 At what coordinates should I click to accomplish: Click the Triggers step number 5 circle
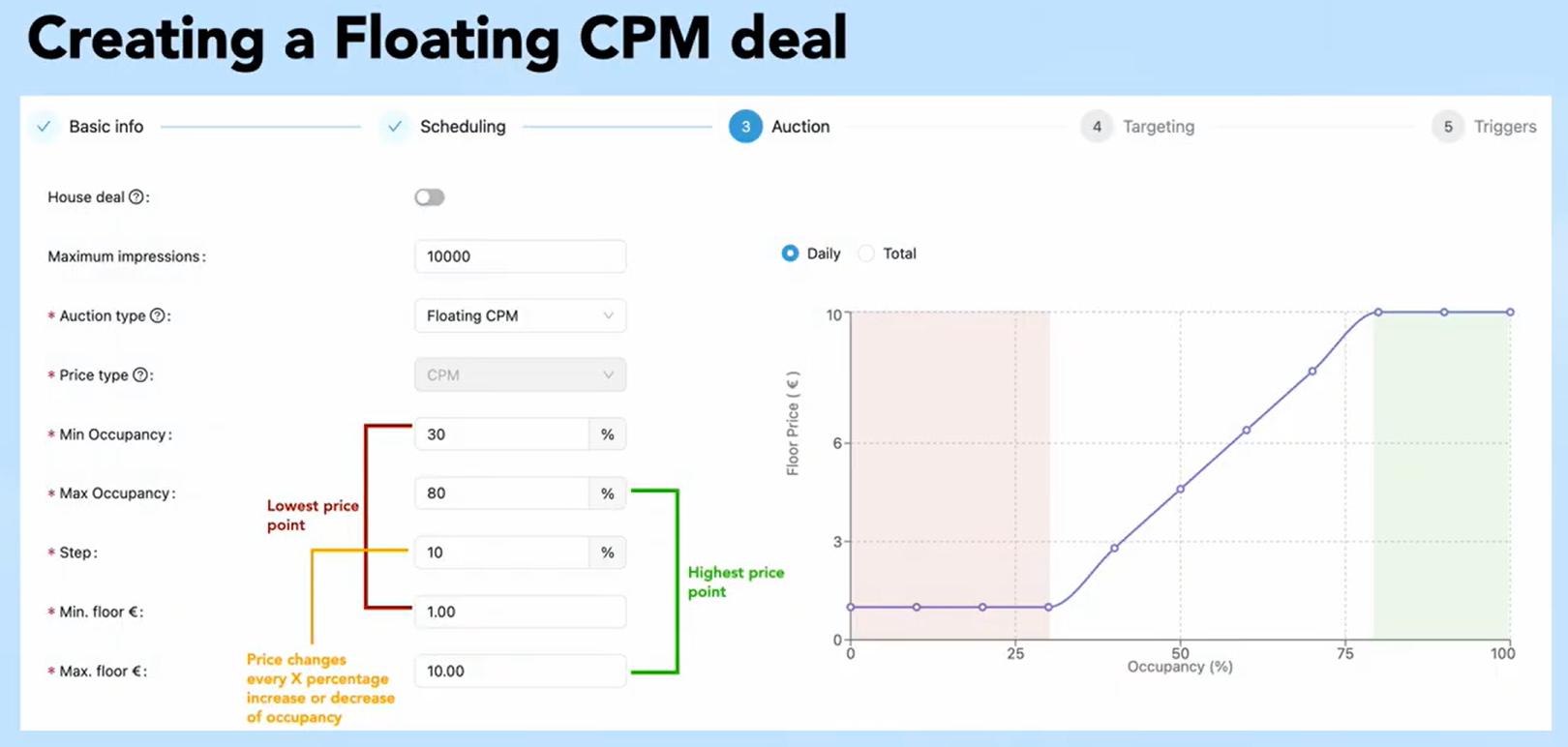1448,127
